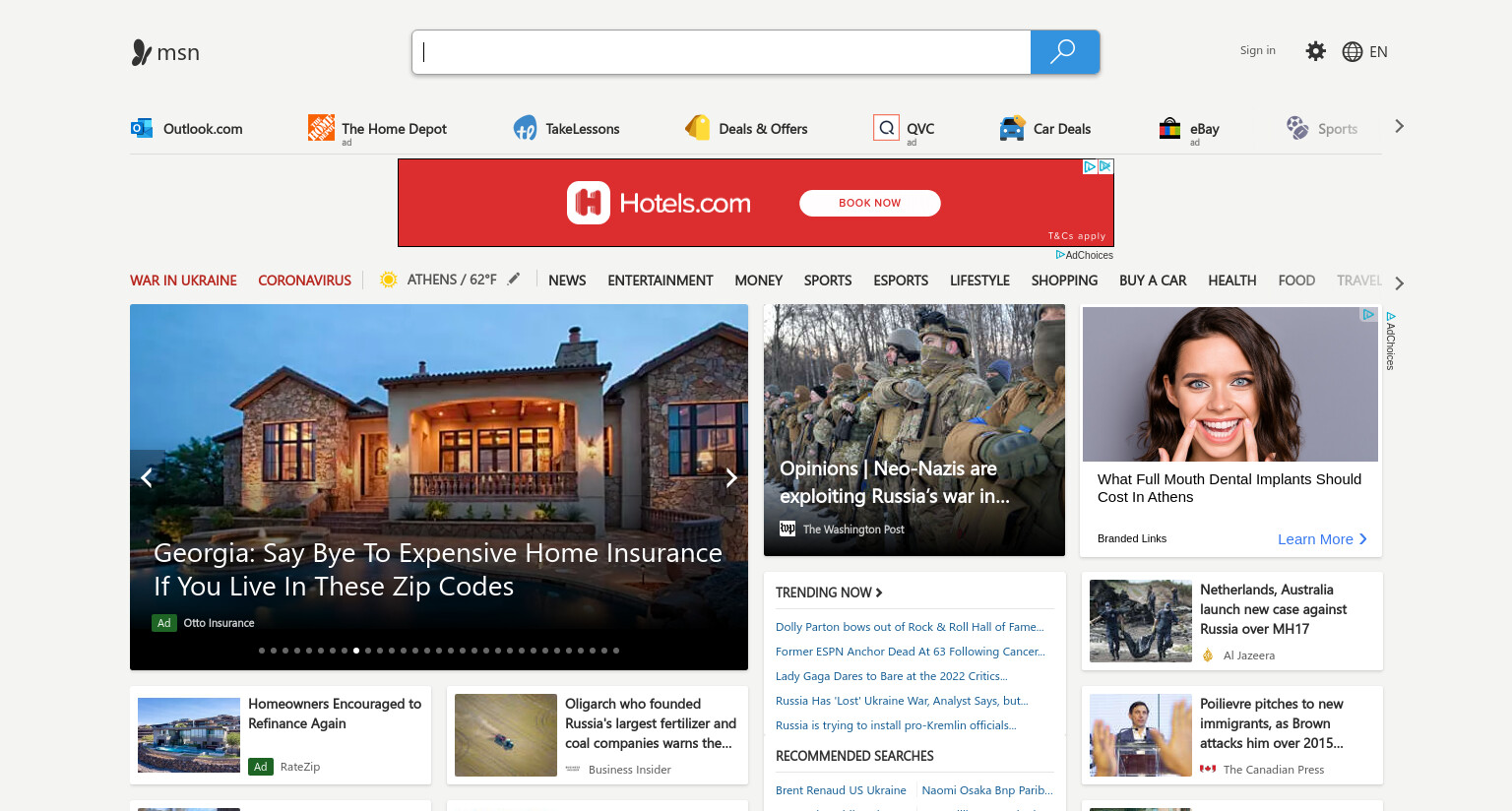Click the Deals & Offers tag icon
This screenshot has height=811, width=1512.
point(698,128)
